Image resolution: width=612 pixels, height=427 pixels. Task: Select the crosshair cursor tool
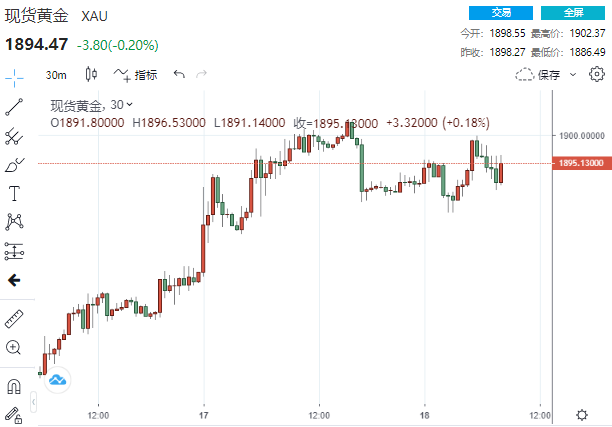pyautogui.click(x=14, y=76)
